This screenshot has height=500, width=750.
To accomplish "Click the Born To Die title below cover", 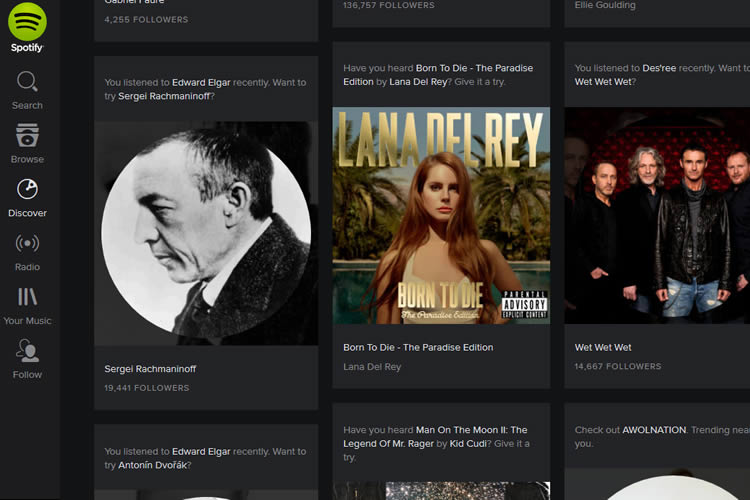I will tap(418, 348).
